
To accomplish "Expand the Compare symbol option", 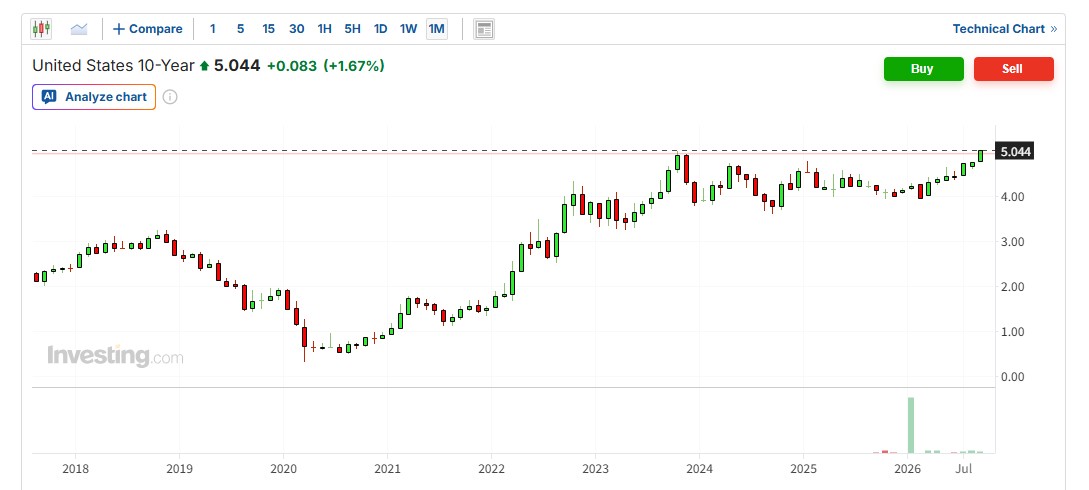I will 147,29.
